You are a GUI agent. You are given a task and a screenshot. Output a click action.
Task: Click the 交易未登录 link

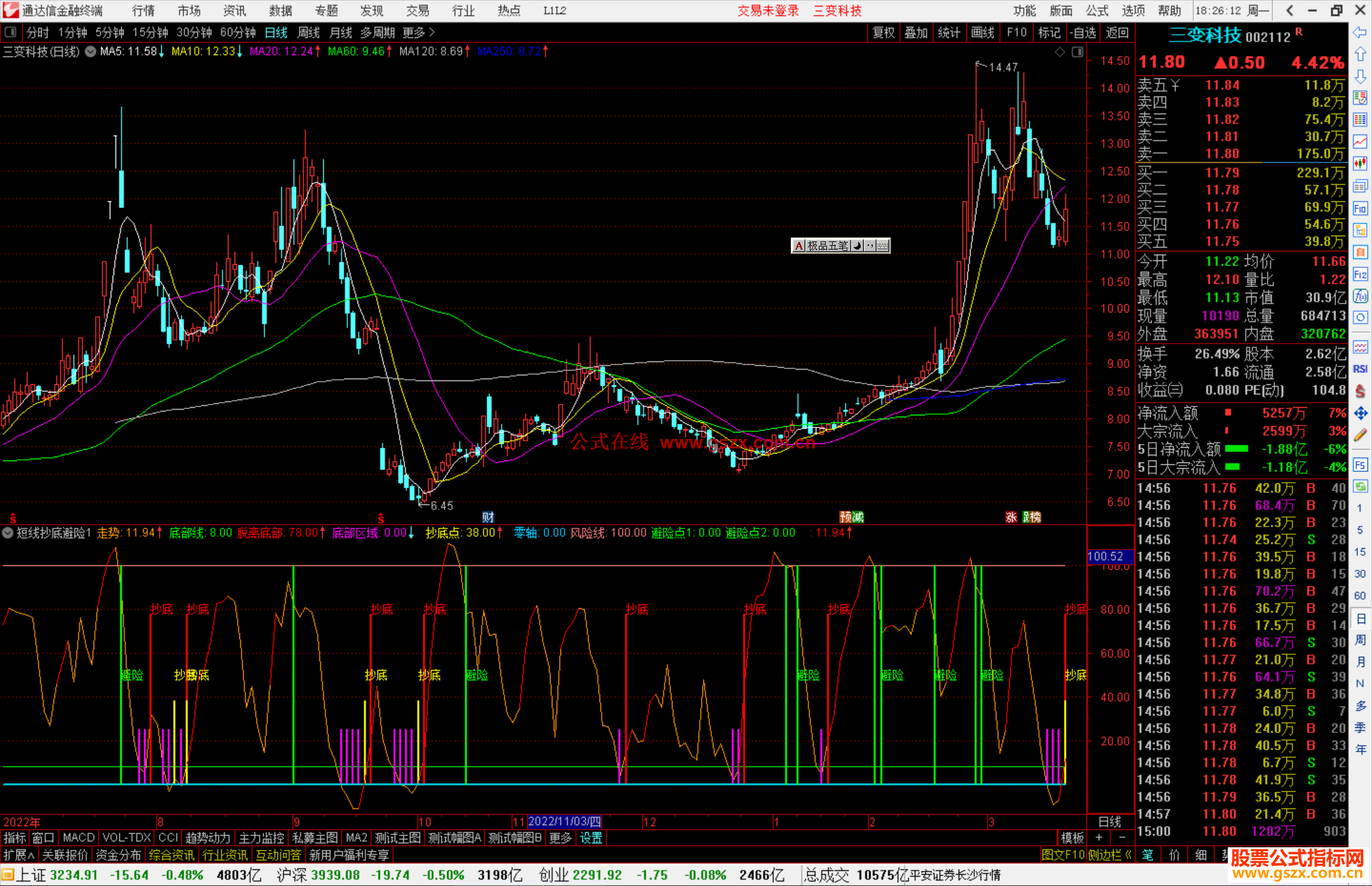(767, 11)
